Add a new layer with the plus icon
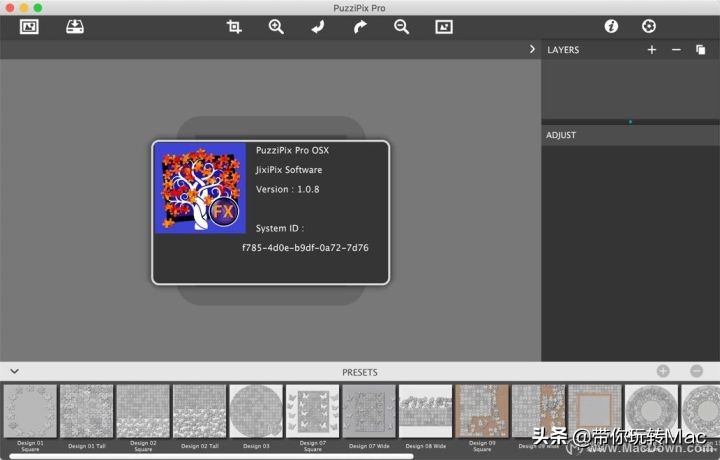720x460 pixels. [x=652, y=50]
